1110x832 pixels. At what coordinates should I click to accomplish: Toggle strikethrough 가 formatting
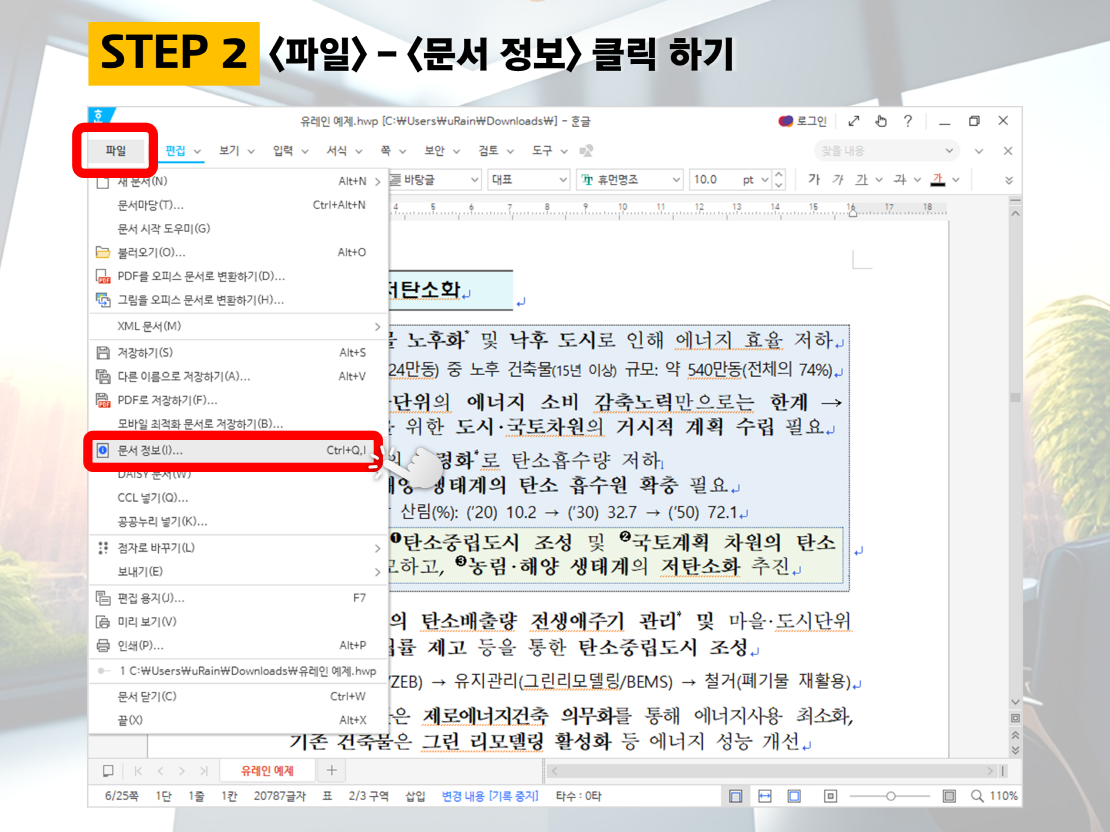coord(900,180)
